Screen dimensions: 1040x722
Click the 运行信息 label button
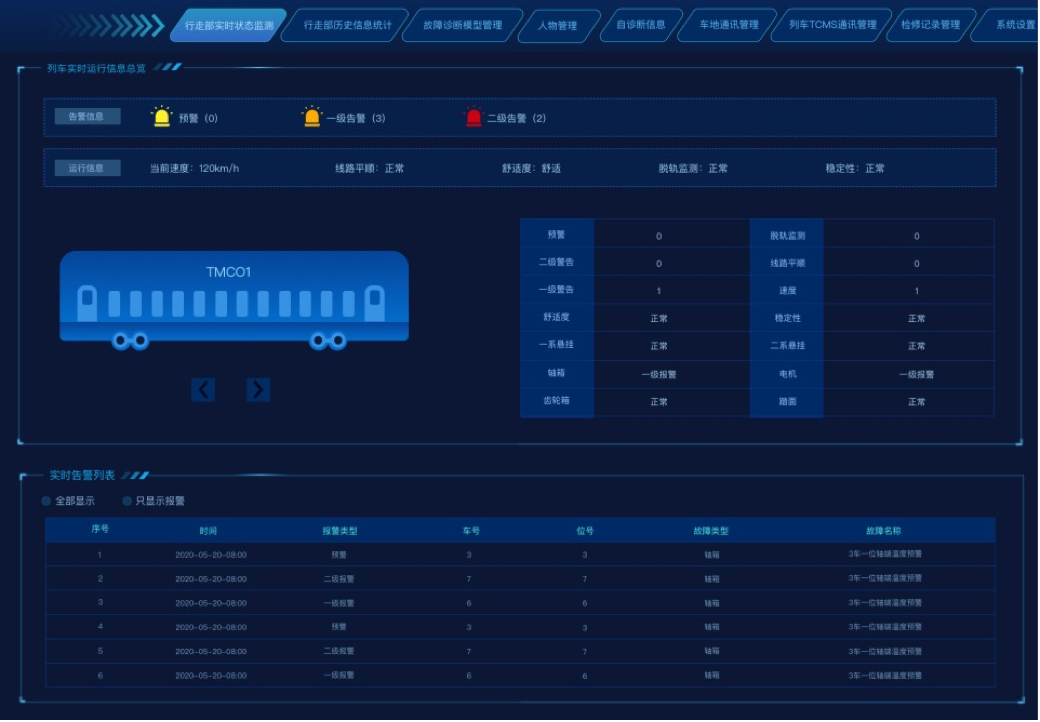[87, 168]
